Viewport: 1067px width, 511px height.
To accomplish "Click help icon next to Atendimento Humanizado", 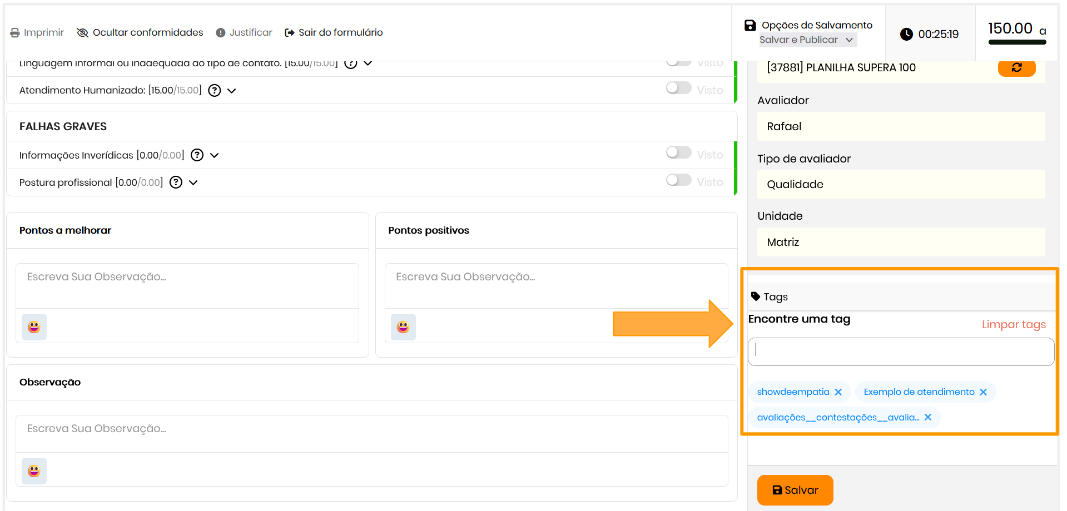I will [x=214, y=90].
